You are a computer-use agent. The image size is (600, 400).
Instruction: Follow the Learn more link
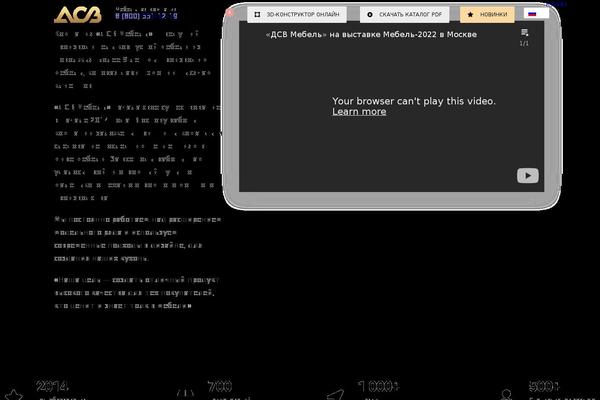[x=359, y=112]
